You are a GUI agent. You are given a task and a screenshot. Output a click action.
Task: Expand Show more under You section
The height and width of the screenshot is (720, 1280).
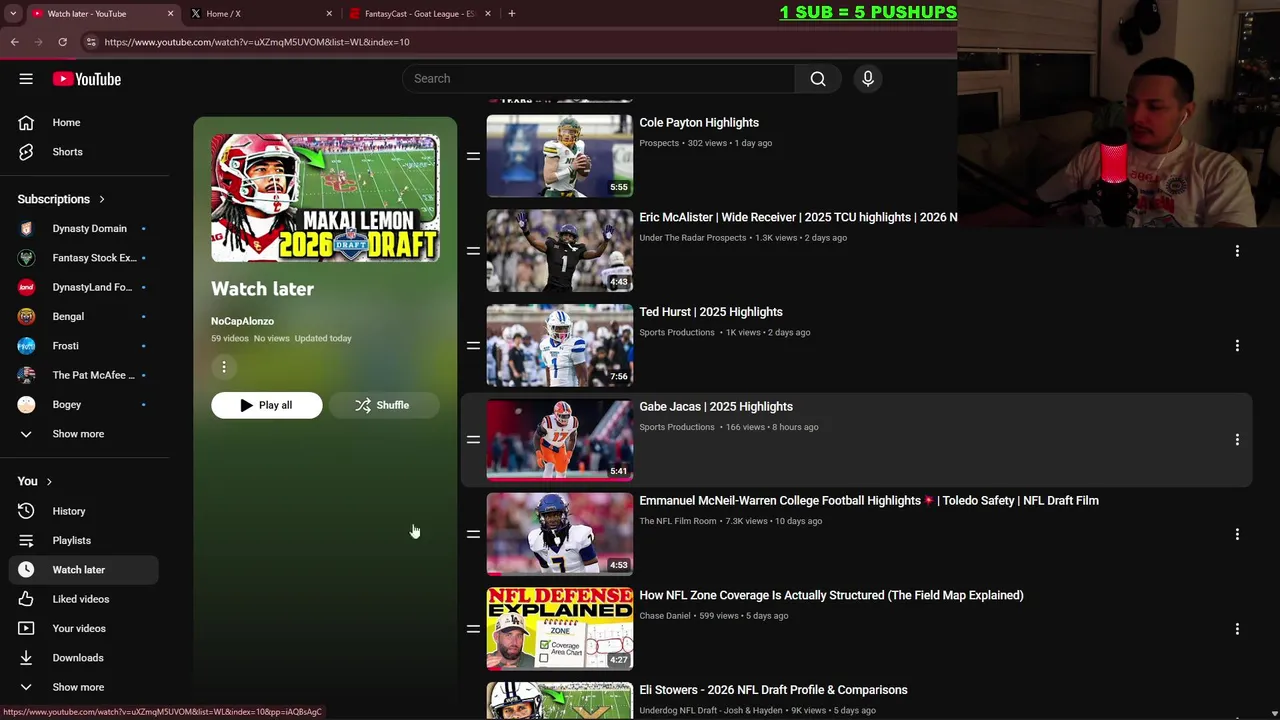click(84, 687)
